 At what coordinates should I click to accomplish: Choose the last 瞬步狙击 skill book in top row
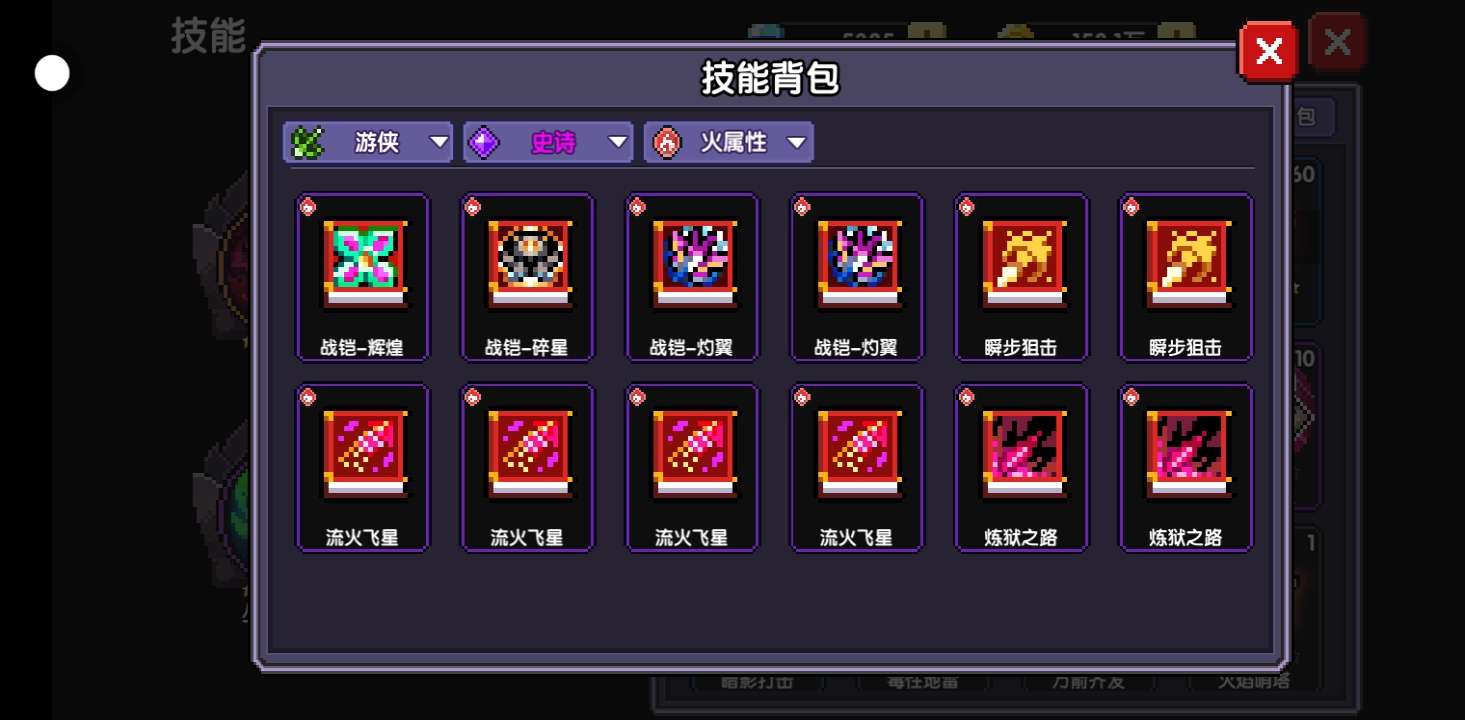tap(1186, 277)
